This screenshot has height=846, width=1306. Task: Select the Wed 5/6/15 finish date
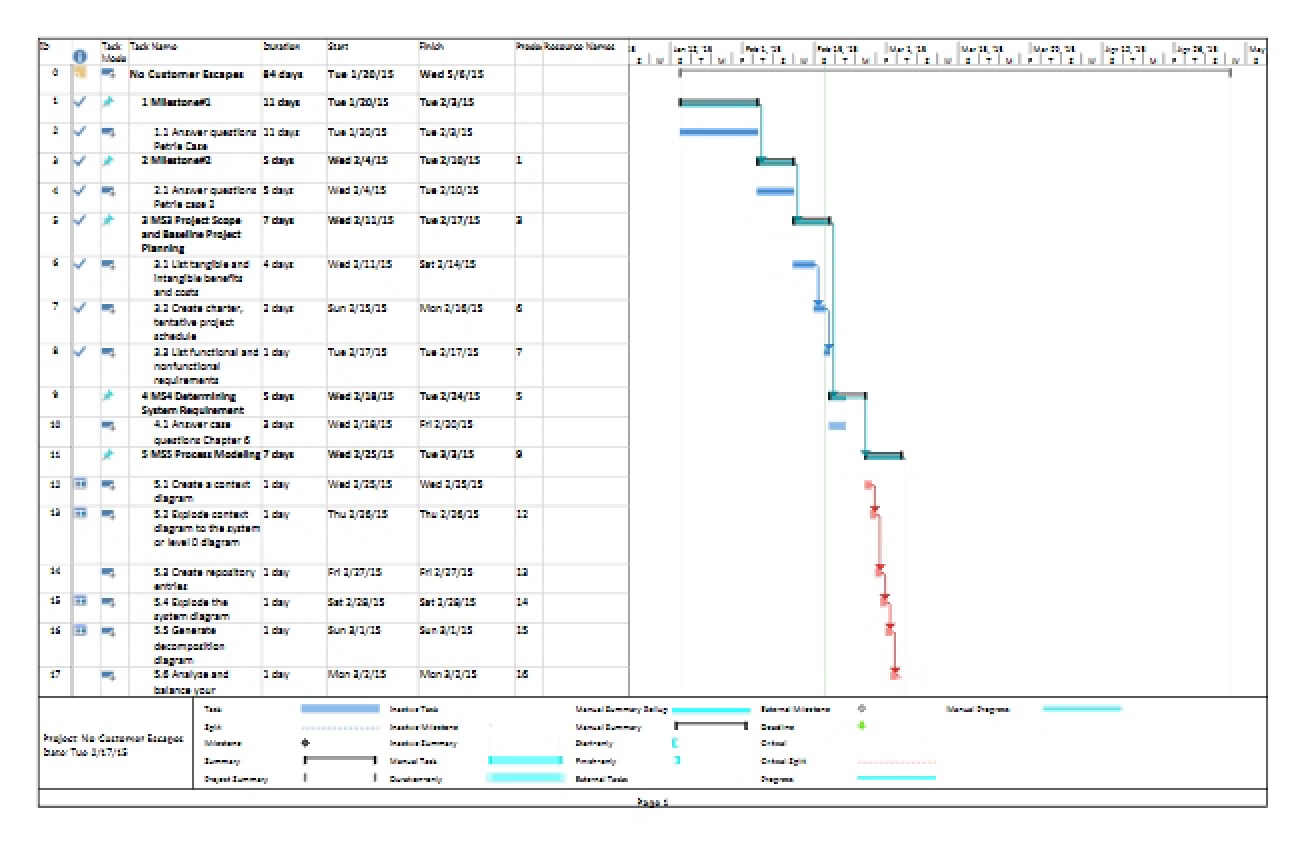452,74
